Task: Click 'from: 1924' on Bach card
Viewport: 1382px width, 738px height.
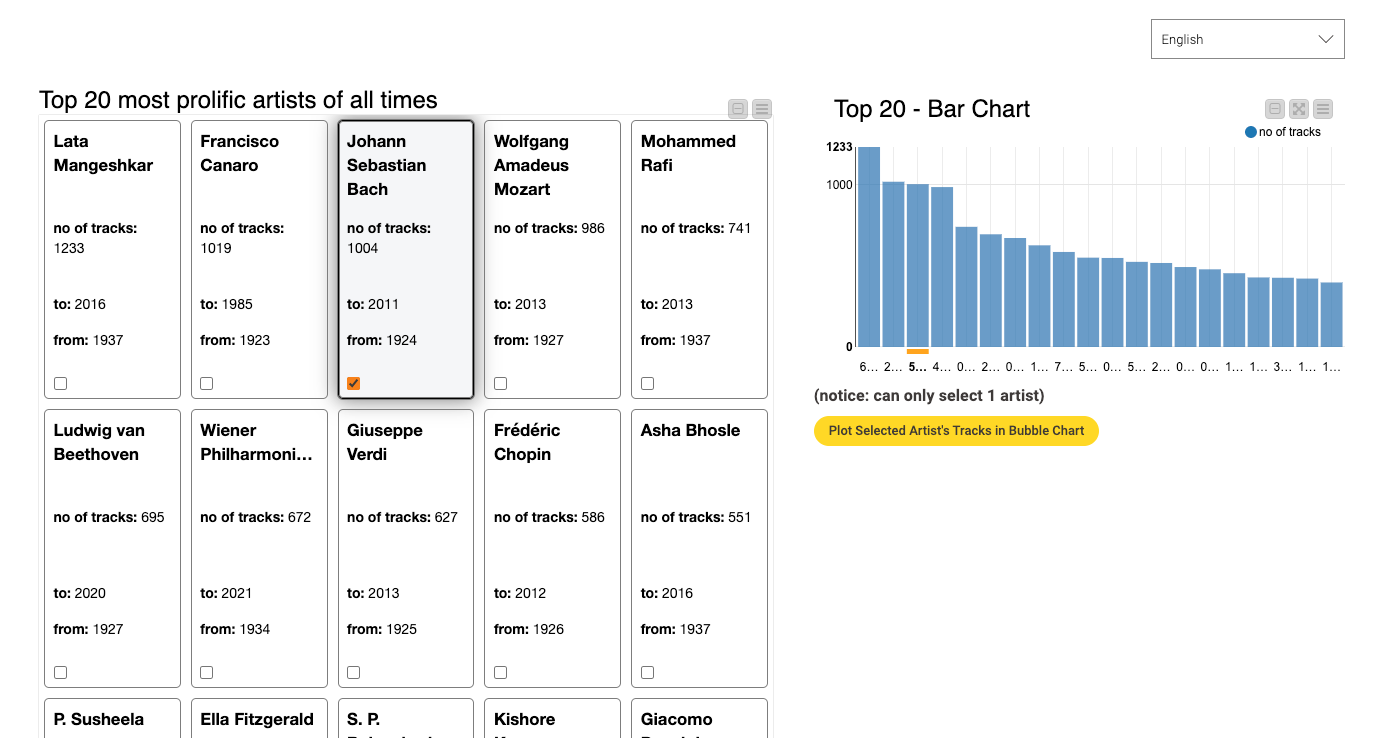Action: [x=382, y=340]
